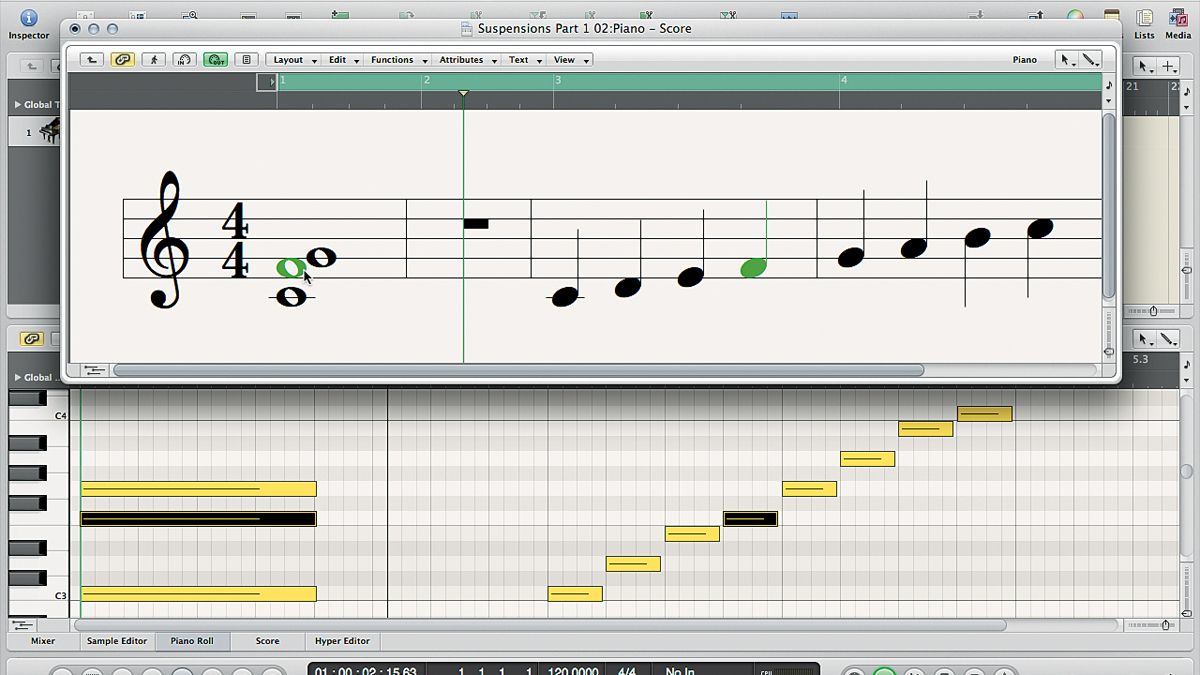This screenshot has width=1200, height=675.
Task: Click the note icon beside the Arrange ruler
Action: pyautogui.click(x=1187, y=92)
